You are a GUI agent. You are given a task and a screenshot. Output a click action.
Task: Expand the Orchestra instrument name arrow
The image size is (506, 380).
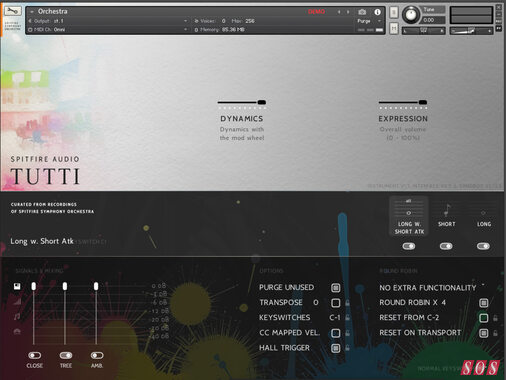point(32,12)
